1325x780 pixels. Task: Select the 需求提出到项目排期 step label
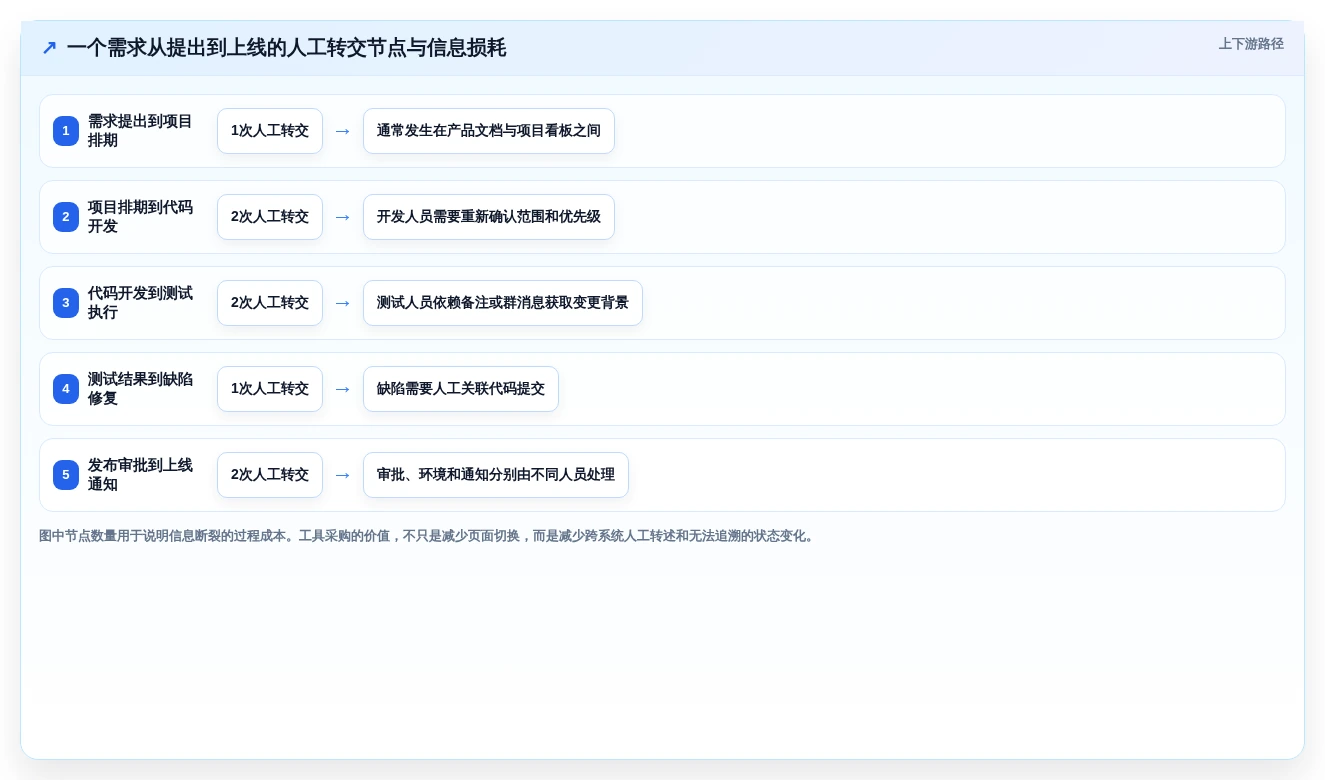click(x=140, y=131)
